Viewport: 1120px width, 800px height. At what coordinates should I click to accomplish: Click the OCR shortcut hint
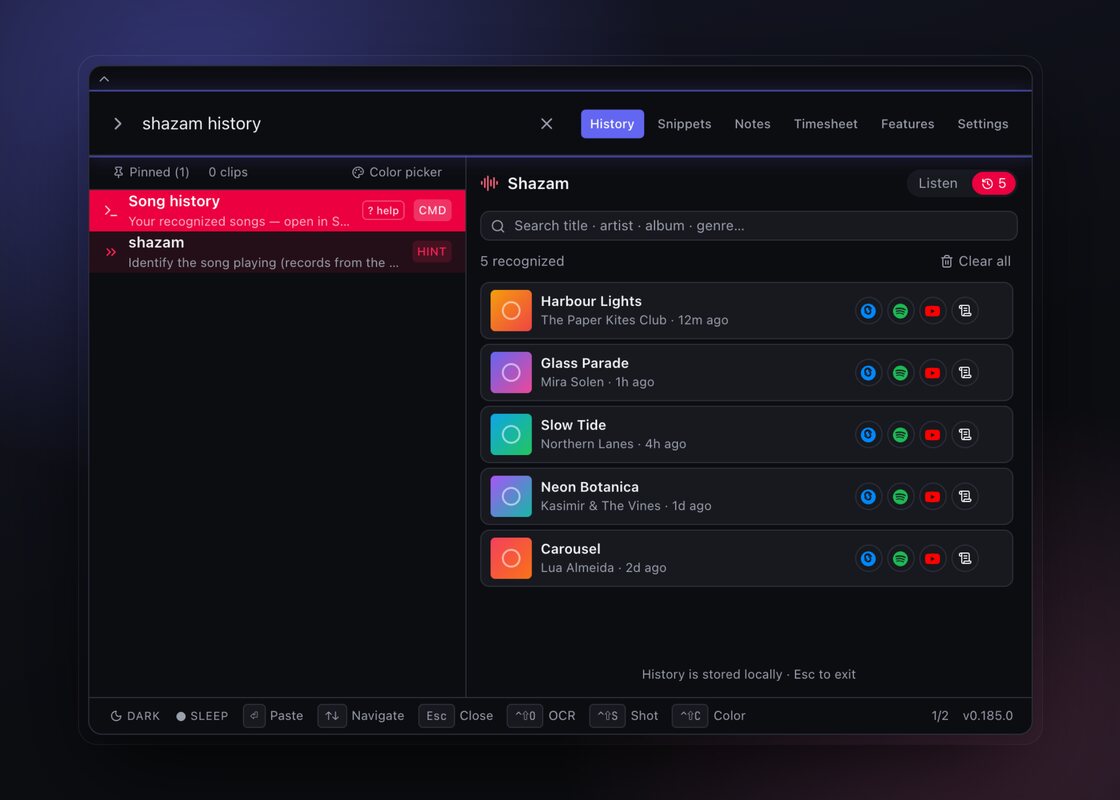click(x=541, y=716)
